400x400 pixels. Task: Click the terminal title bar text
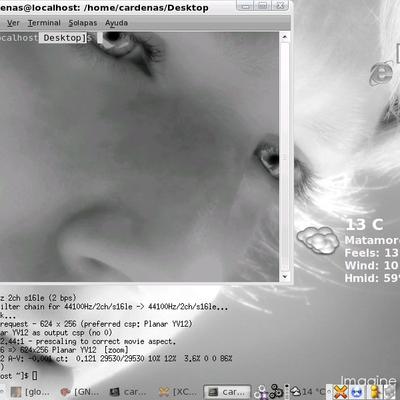click(104, 8)
